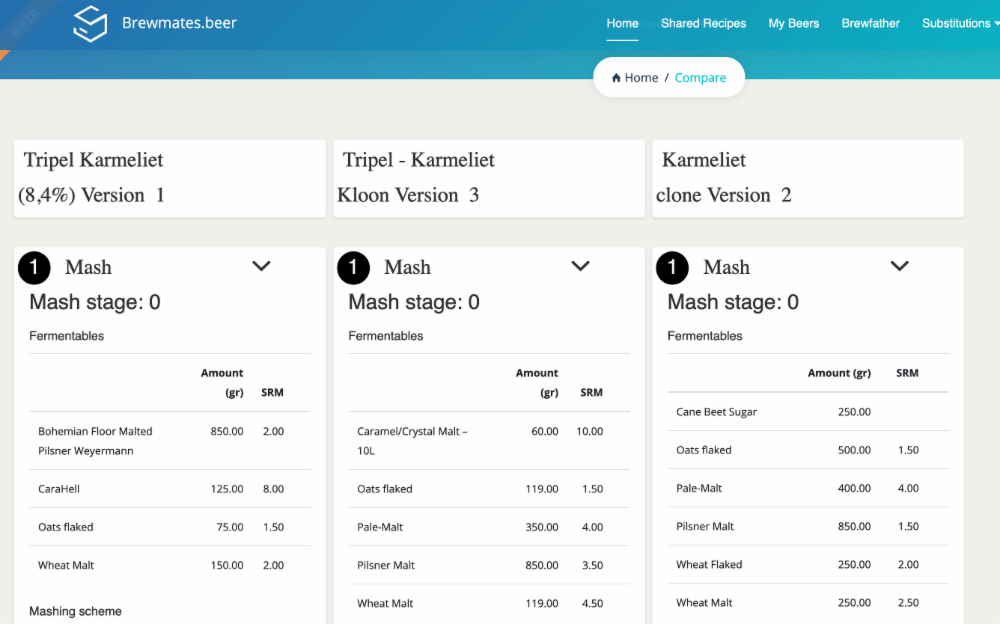Click the 125.00 amount for CaraHell
Screen dimensions: 1000x624
tap(227, 489)
